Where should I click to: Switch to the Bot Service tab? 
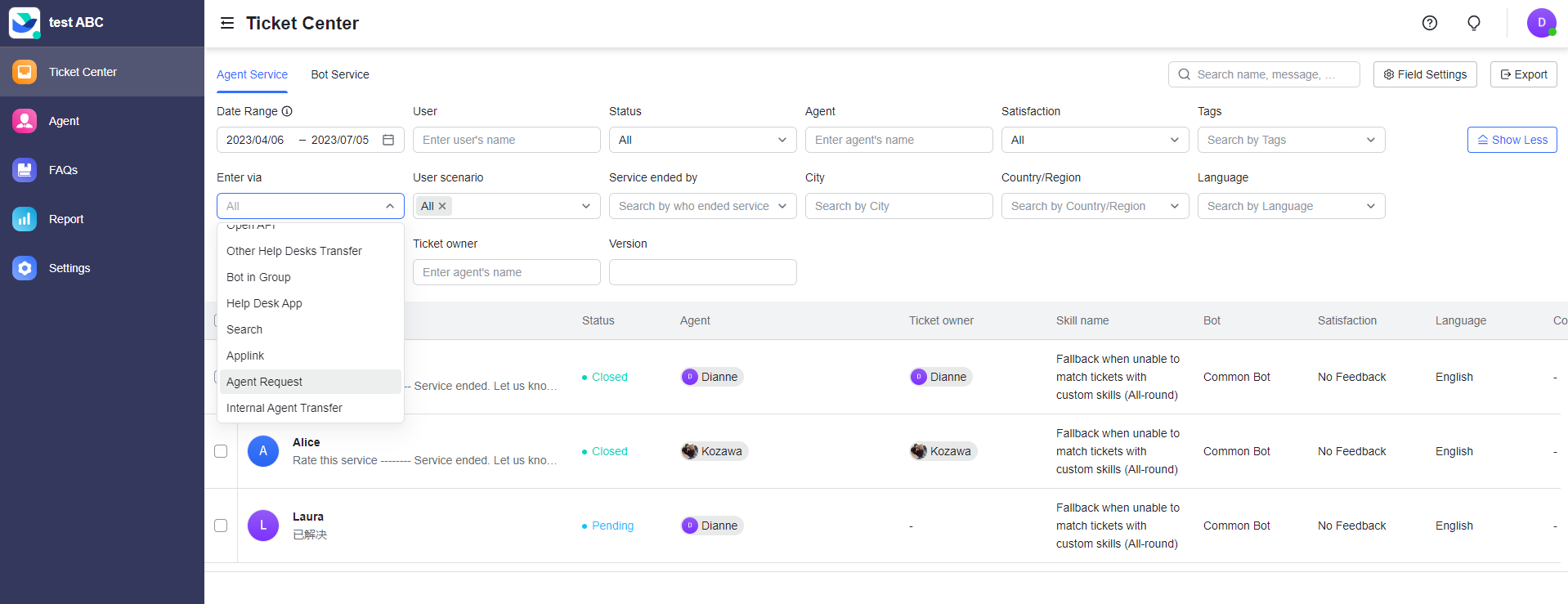tap(340, 74)
